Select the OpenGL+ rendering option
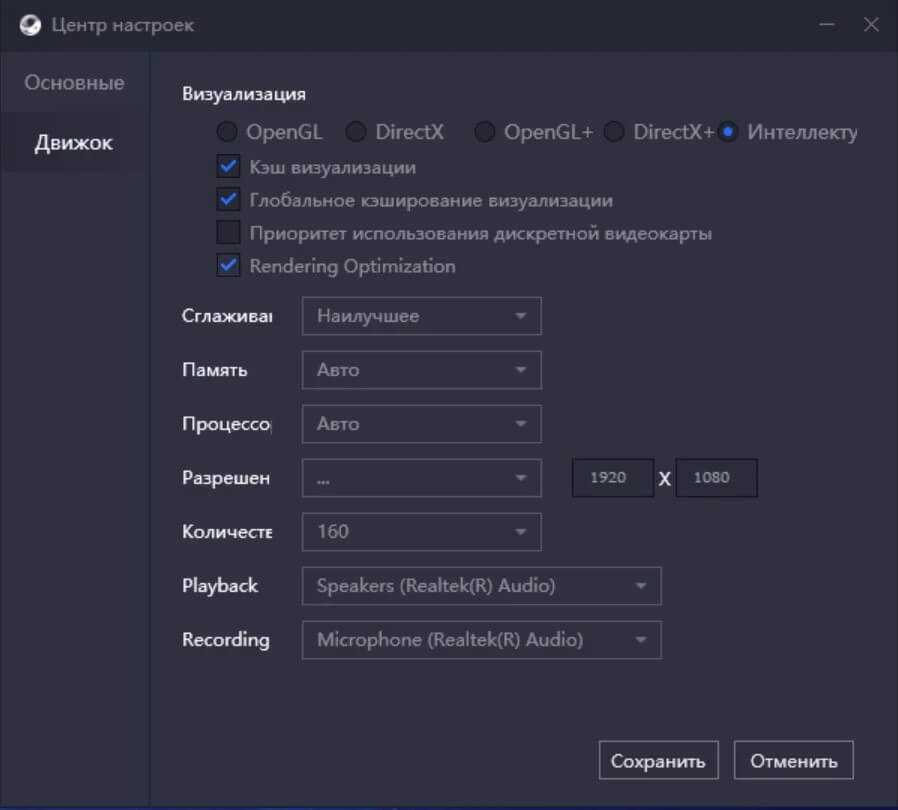898x810 pixels. 485,132
